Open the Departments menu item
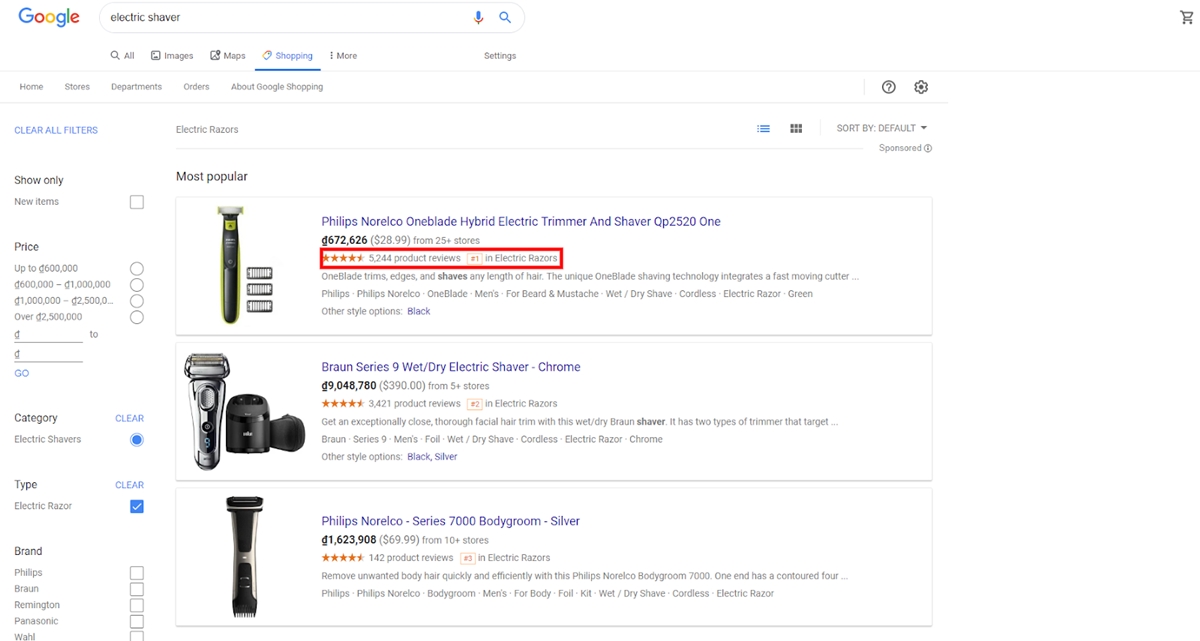 [136, 87]
